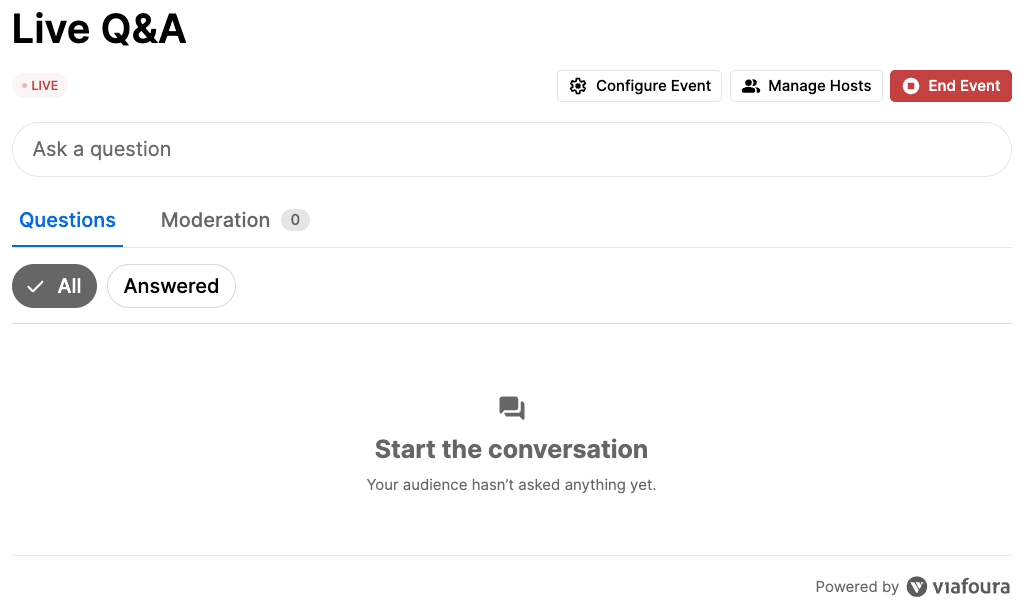
Task: Switch to the Questions tab
Action: pyautogui.click(x=68, y=220)
